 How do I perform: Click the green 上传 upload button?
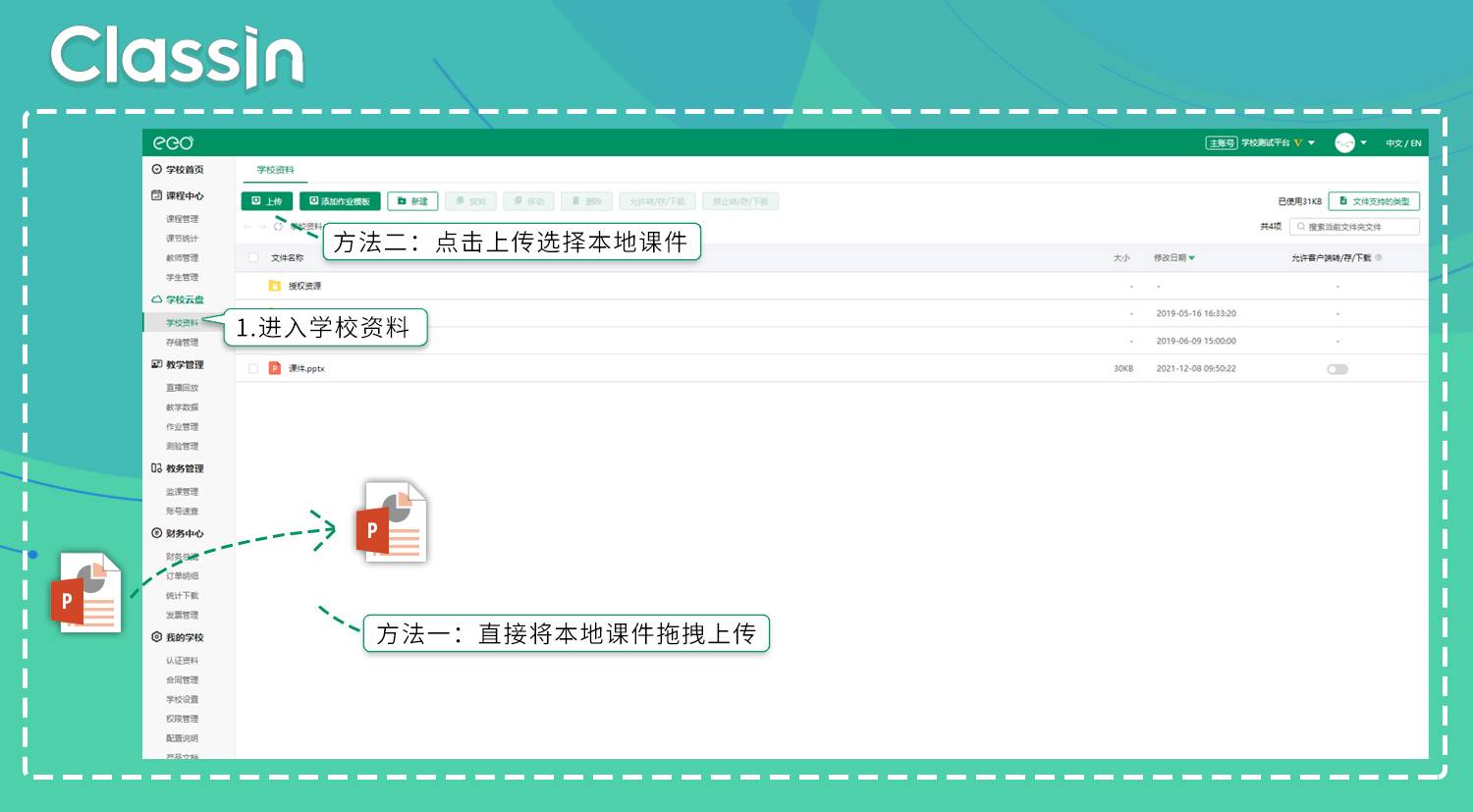266,201
